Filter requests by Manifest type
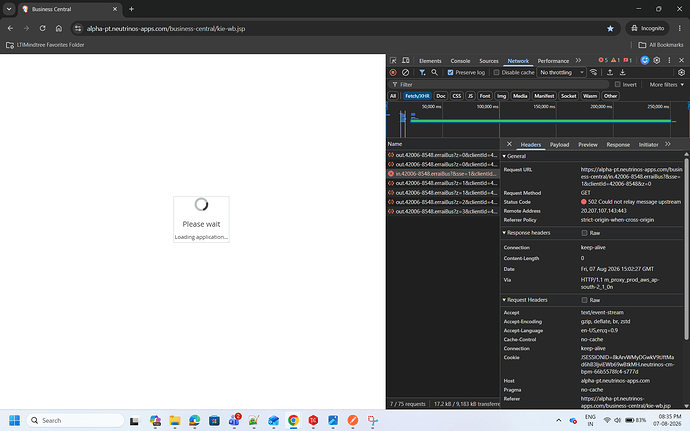 pyautogui.click(x=544, y=96)
